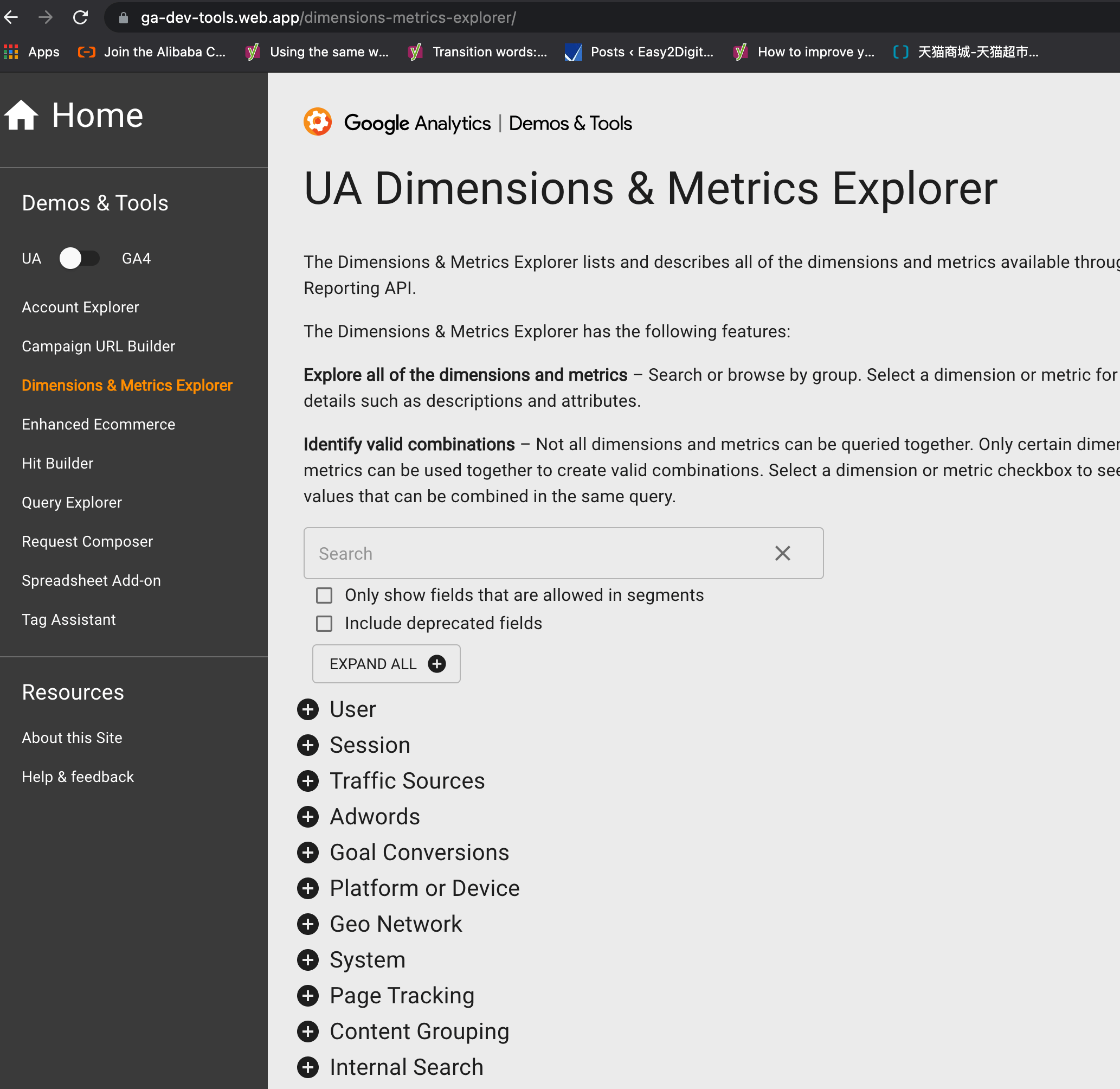Expand the Internal Search group
The width and height of the screenshot is (1120, 1089).
[308, 1067]
